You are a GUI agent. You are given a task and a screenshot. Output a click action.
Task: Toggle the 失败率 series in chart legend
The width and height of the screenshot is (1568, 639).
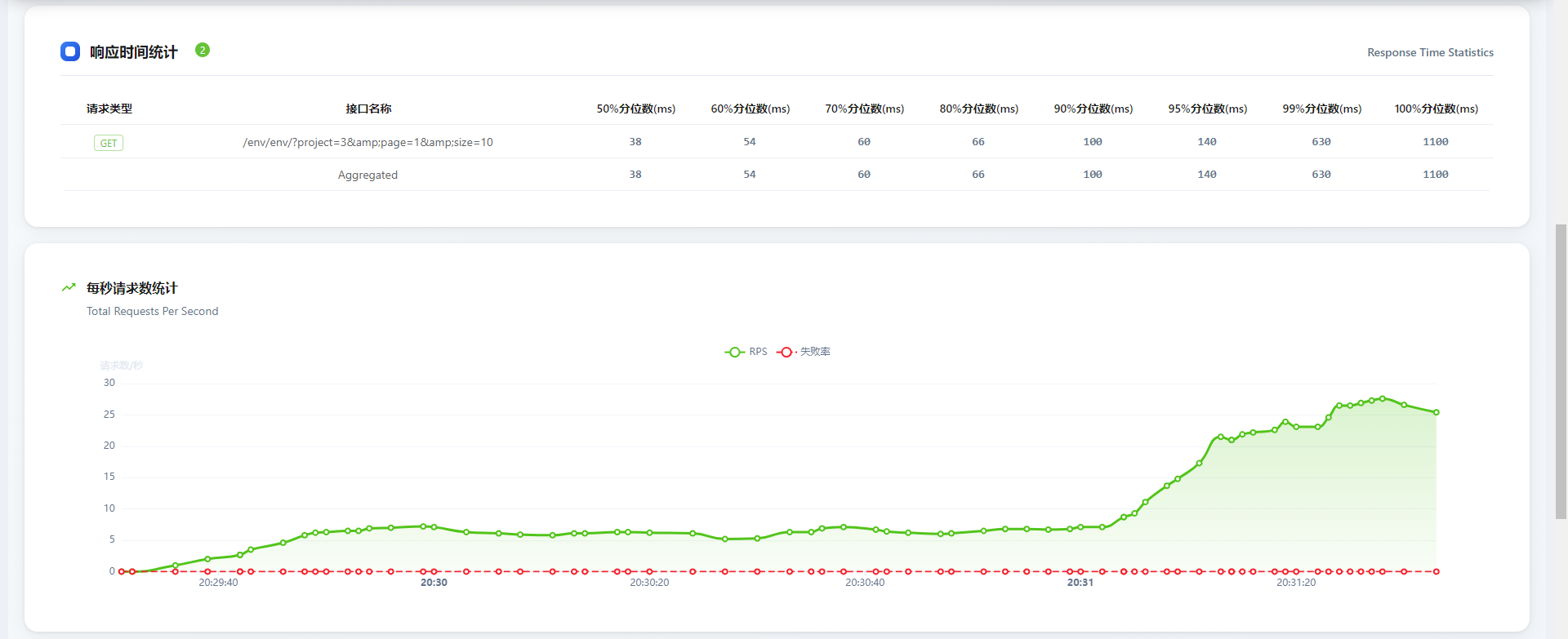tap(804, 352)
